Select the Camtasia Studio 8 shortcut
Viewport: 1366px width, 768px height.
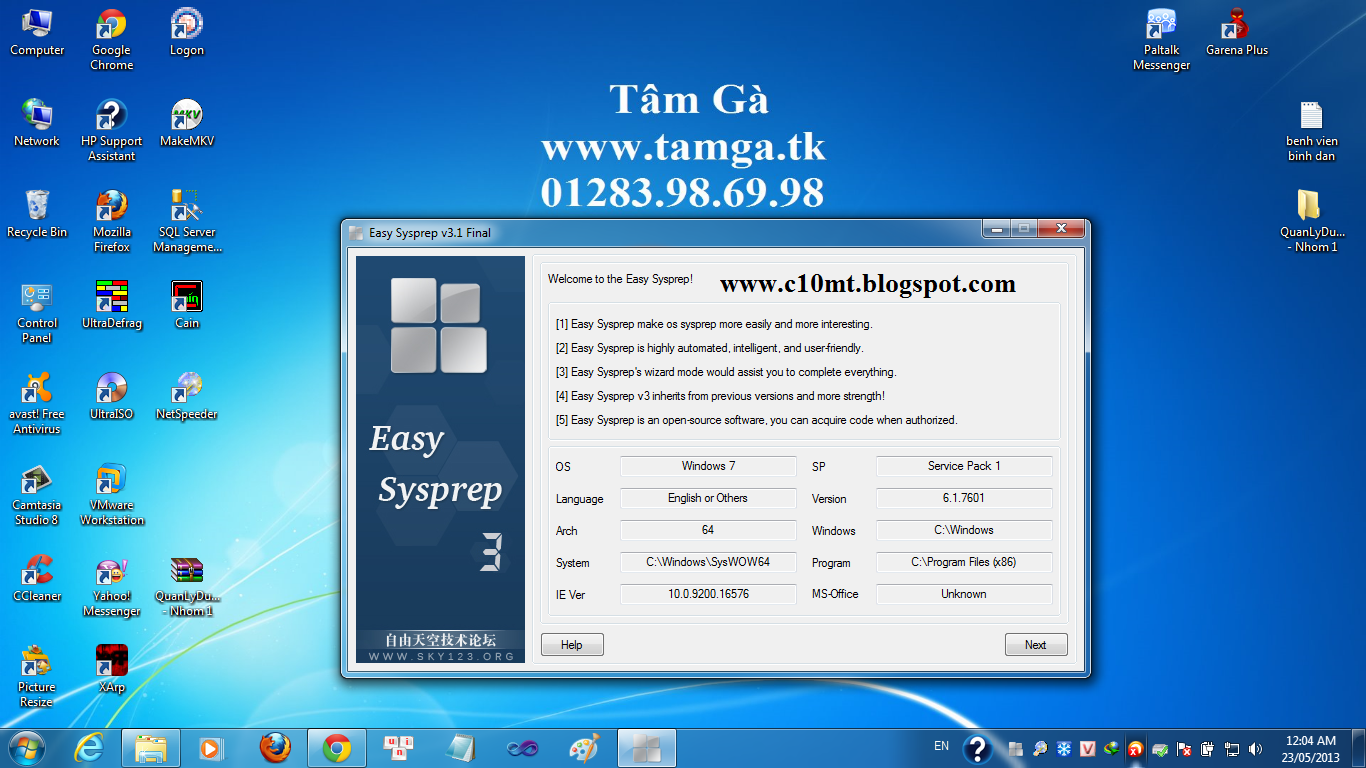coord(37,495)
